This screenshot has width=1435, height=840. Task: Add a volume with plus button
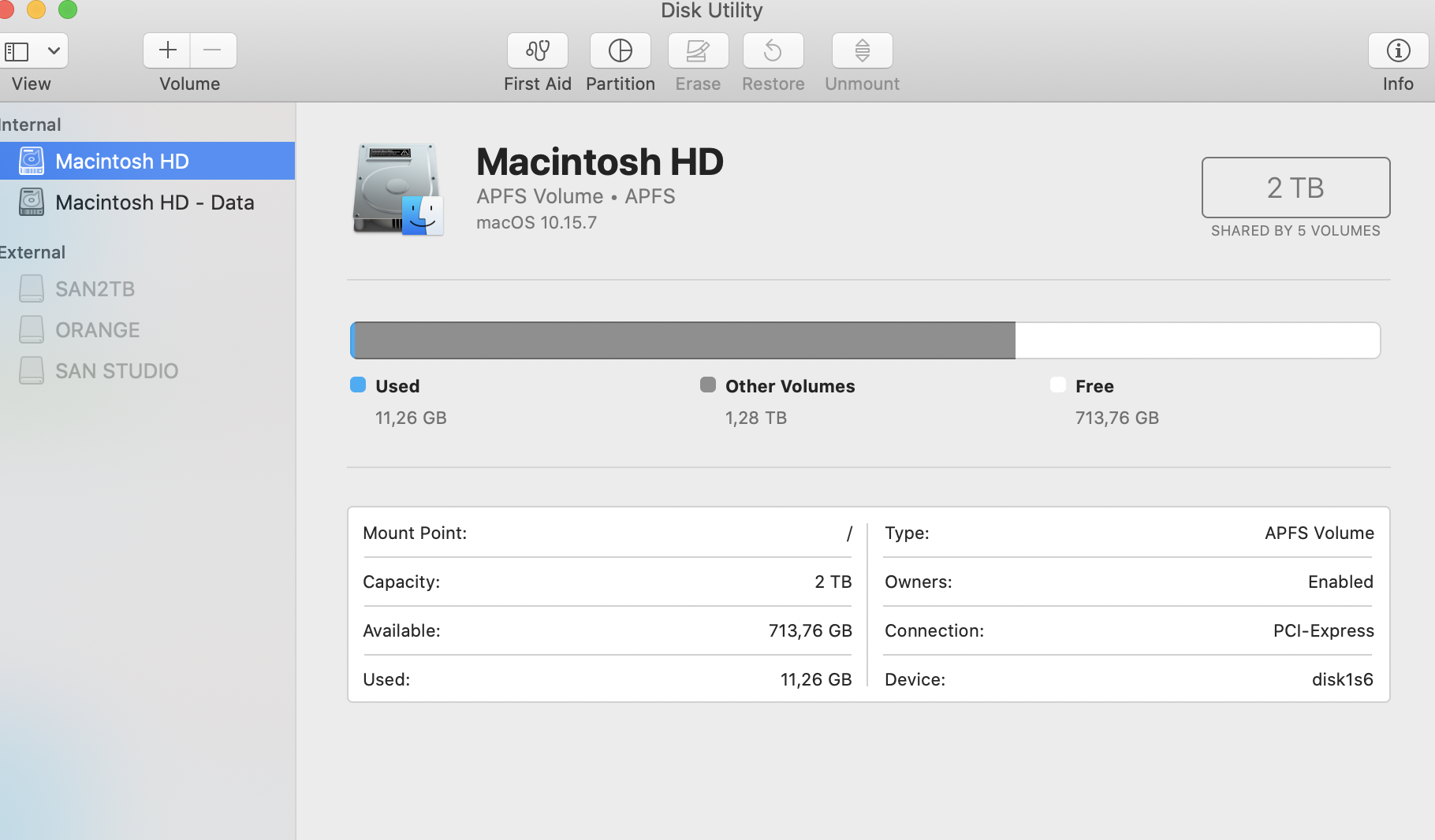tap(167, 50)
